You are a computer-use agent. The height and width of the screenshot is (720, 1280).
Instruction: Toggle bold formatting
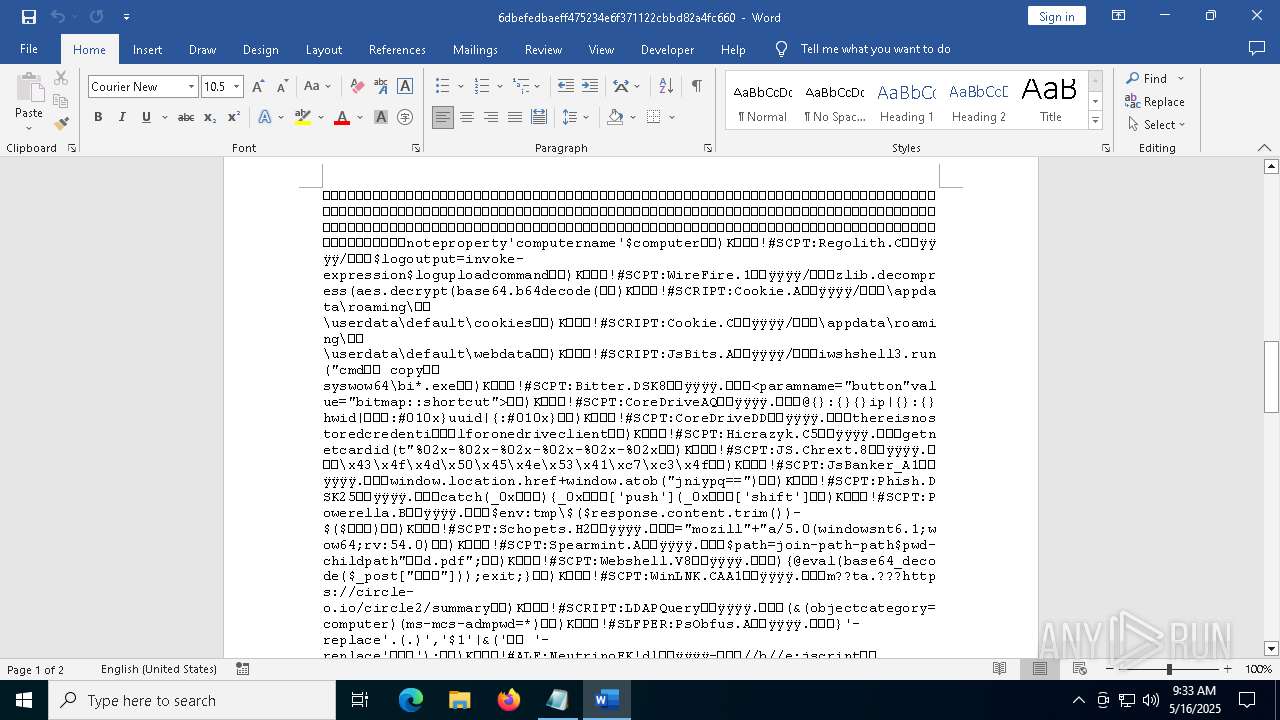click(x=98, y=117)
